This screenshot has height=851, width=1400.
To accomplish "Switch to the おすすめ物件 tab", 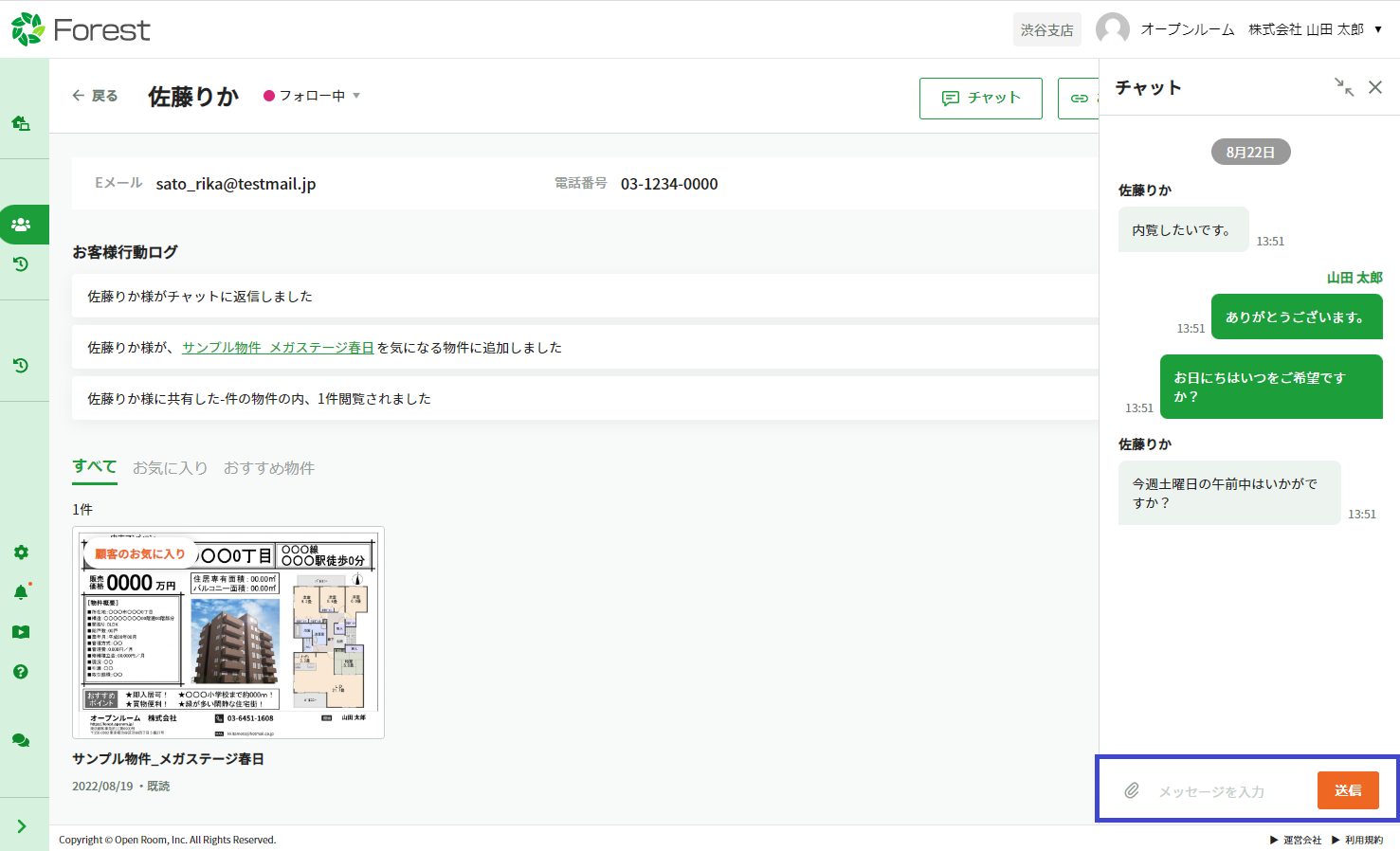I will (x=269, y=468).
